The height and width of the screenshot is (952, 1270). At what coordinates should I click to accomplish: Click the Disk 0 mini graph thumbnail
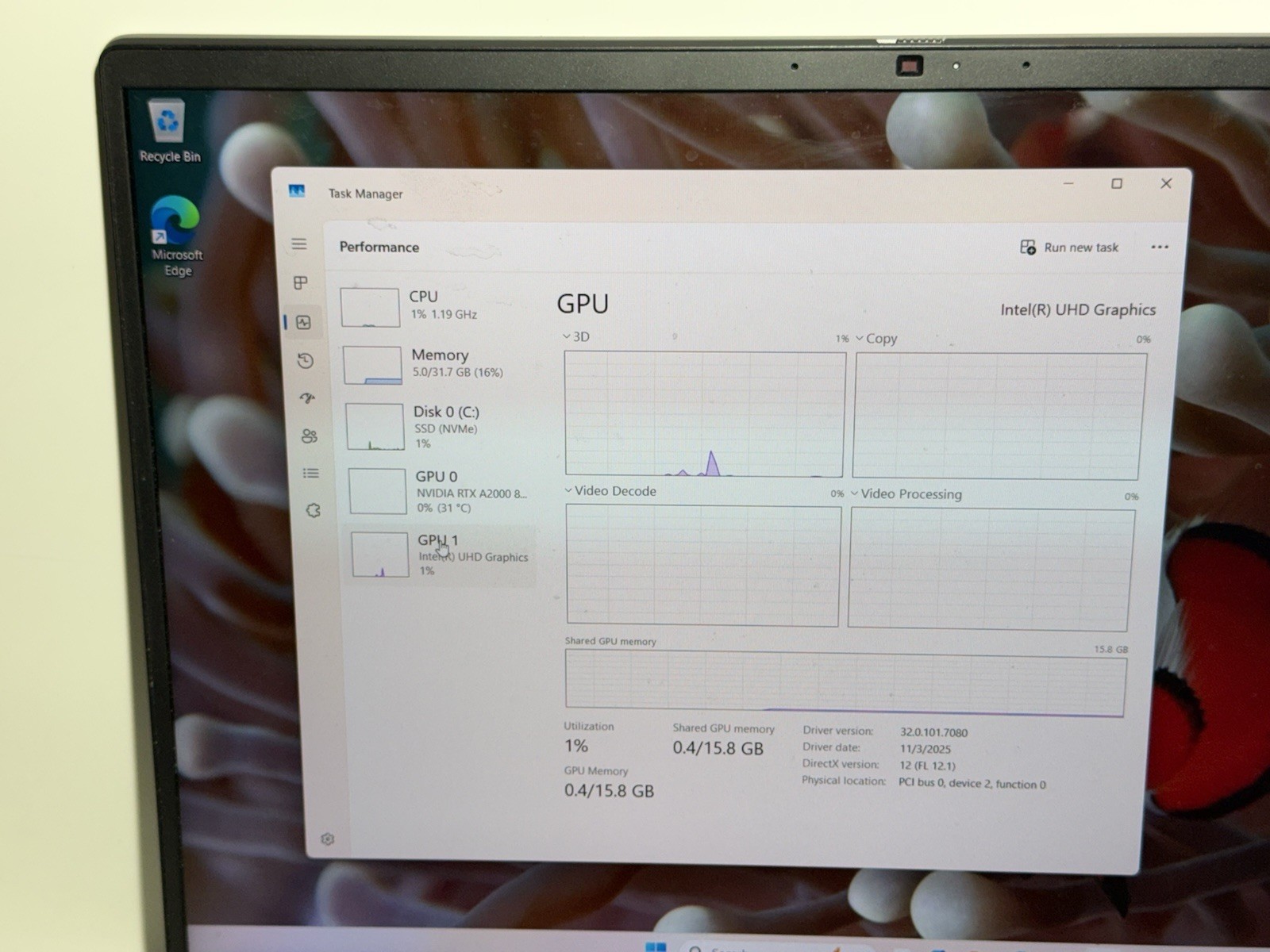tap(375, 426)
